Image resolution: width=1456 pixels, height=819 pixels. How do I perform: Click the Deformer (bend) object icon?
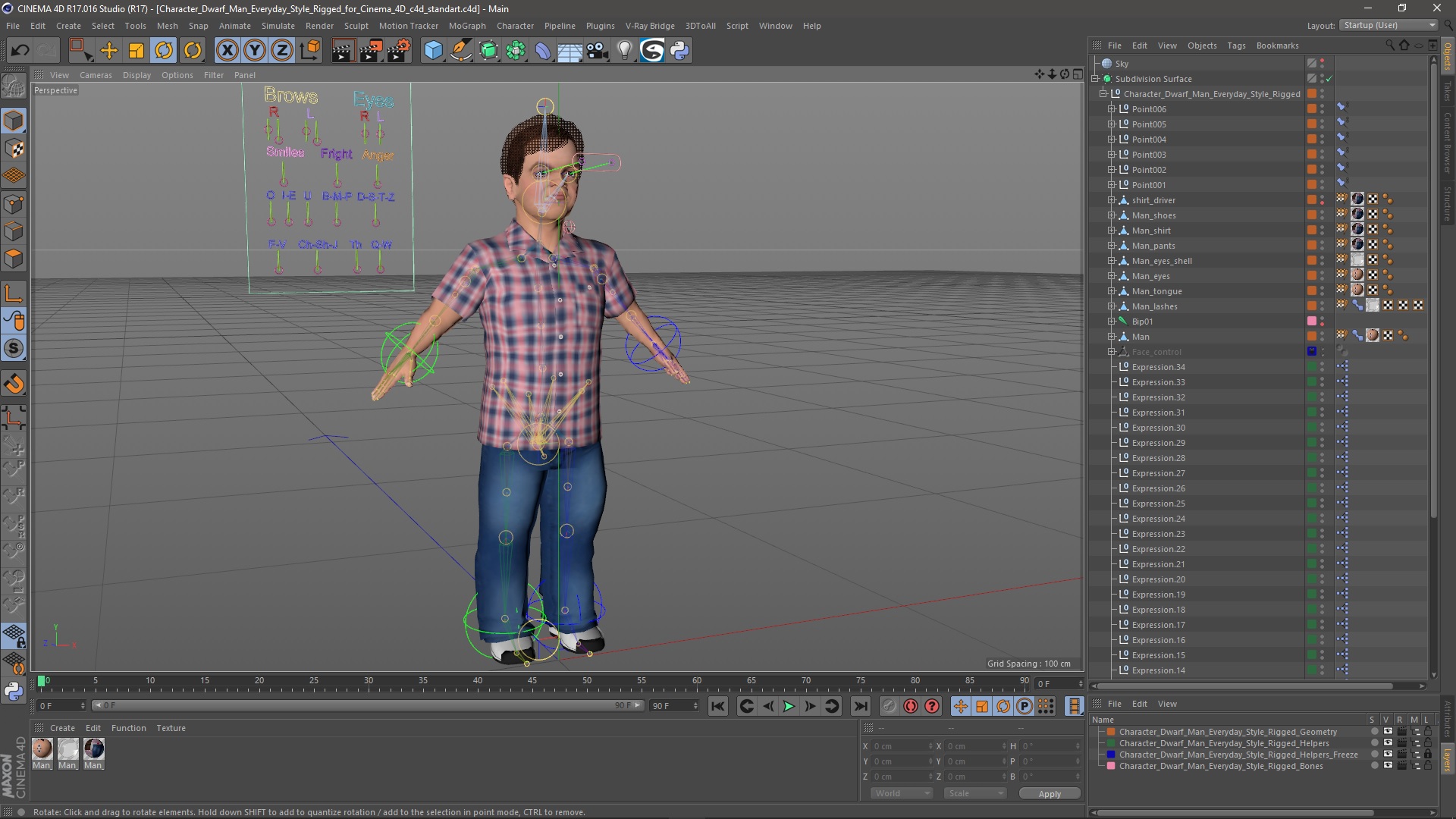point(543,51)
